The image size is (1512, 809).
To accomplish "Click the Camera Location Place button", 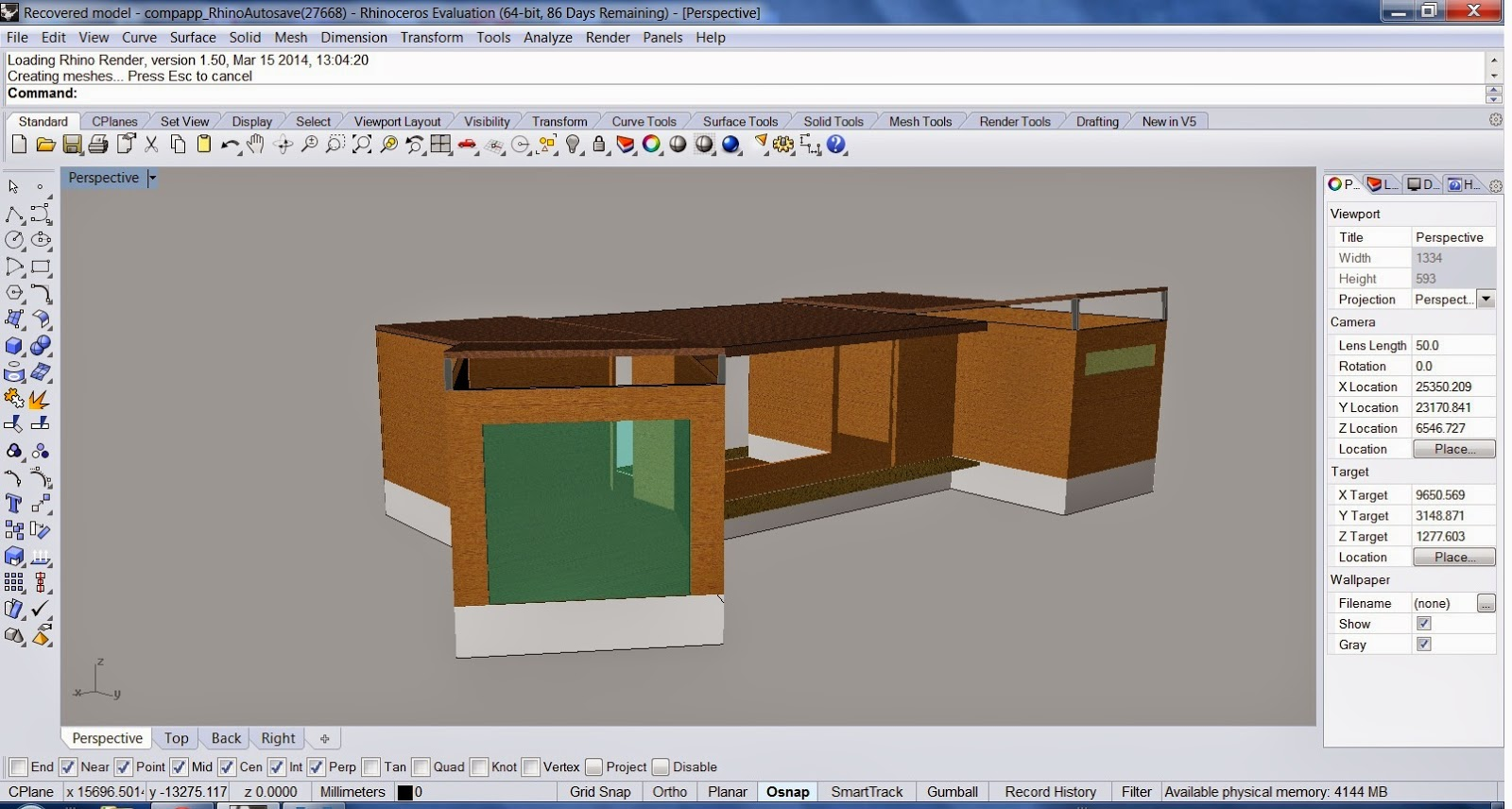I will [1453, 449].
